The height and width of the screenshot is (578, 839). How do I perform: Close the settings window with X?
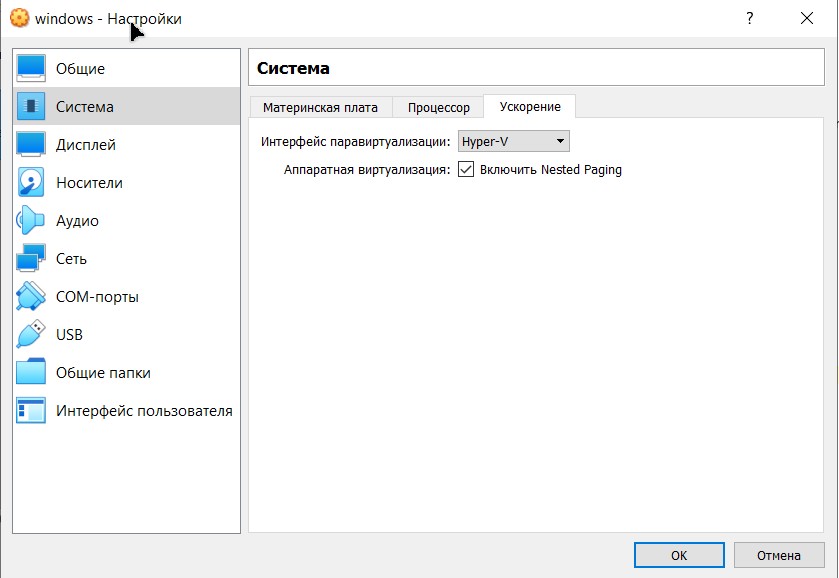[807, 18]
